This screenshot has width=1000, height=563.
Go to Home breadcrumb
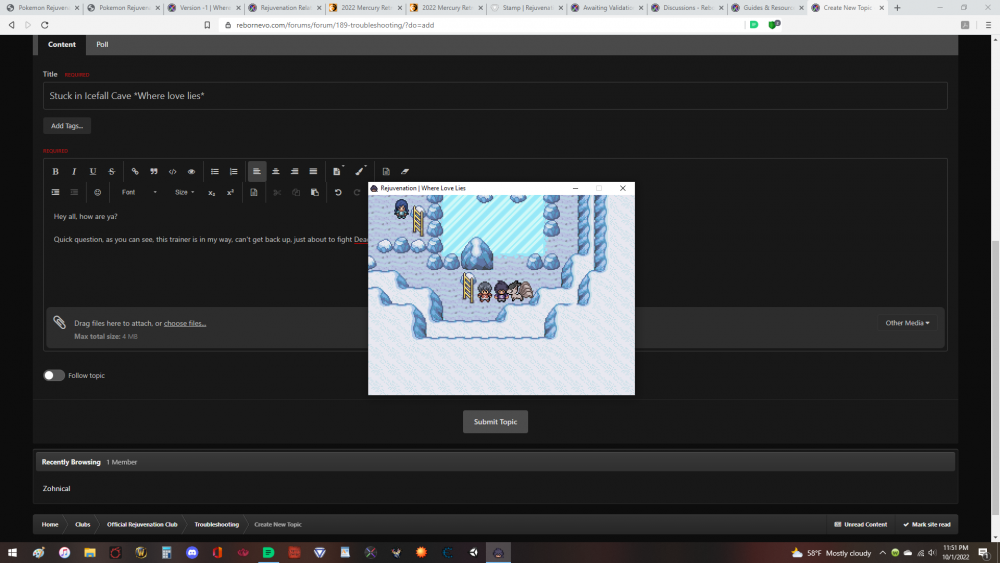click(50, 525)
